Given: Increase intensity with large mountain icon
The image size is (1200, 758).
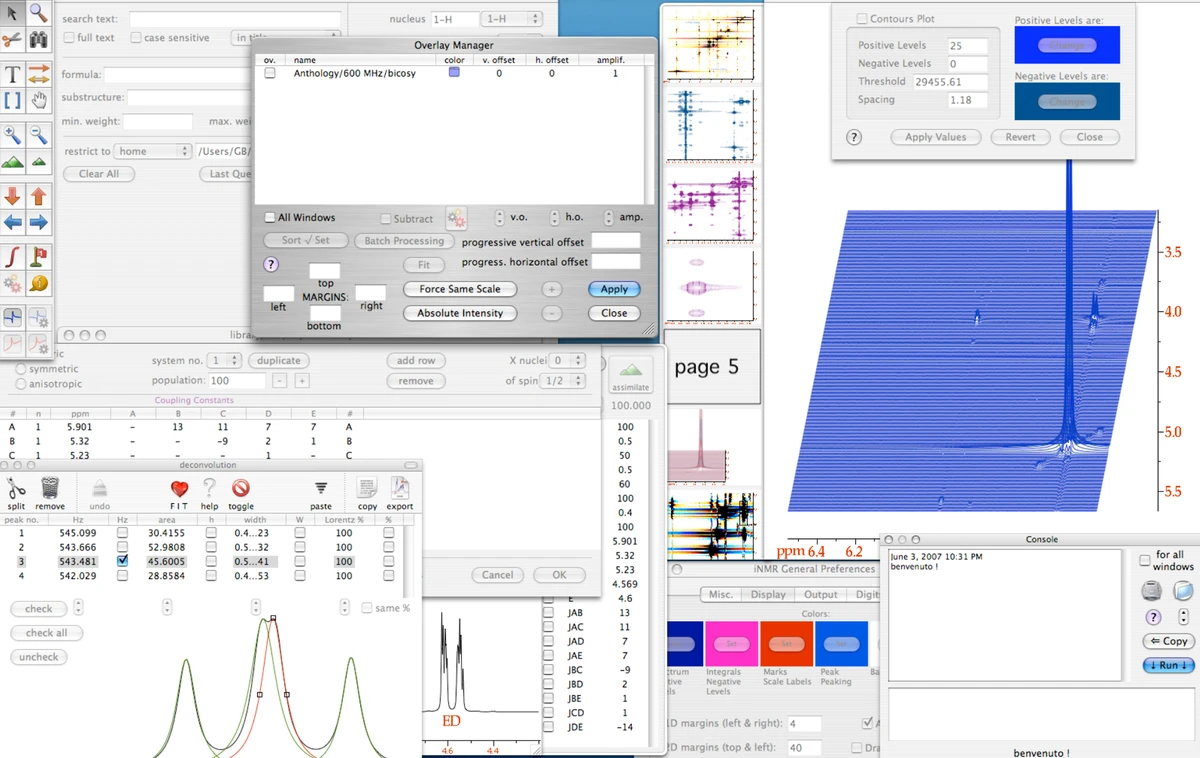Looking at the screenshot, I should pyautogui.click(x=12, y=160).
